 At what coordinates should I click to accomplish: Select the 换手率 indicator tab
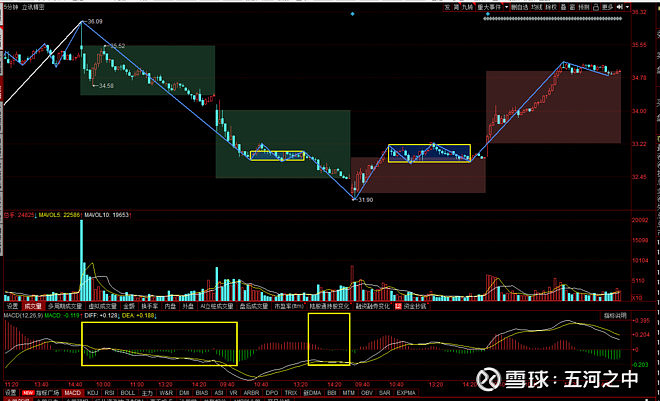point(149,306)
